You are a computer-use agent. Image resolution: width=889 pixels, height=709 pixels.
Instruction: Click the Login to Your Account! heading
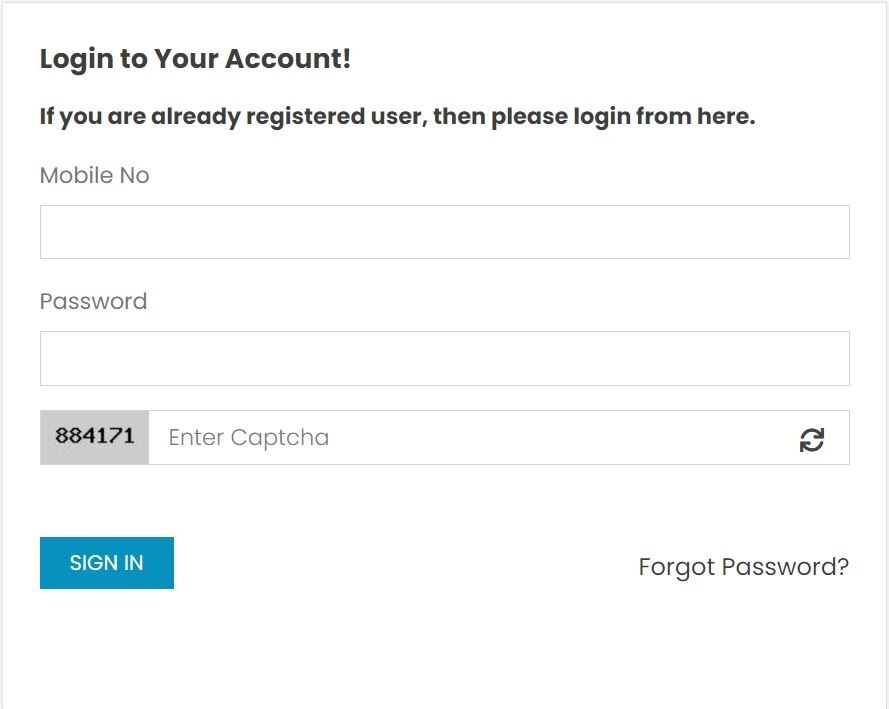point(195,59)
